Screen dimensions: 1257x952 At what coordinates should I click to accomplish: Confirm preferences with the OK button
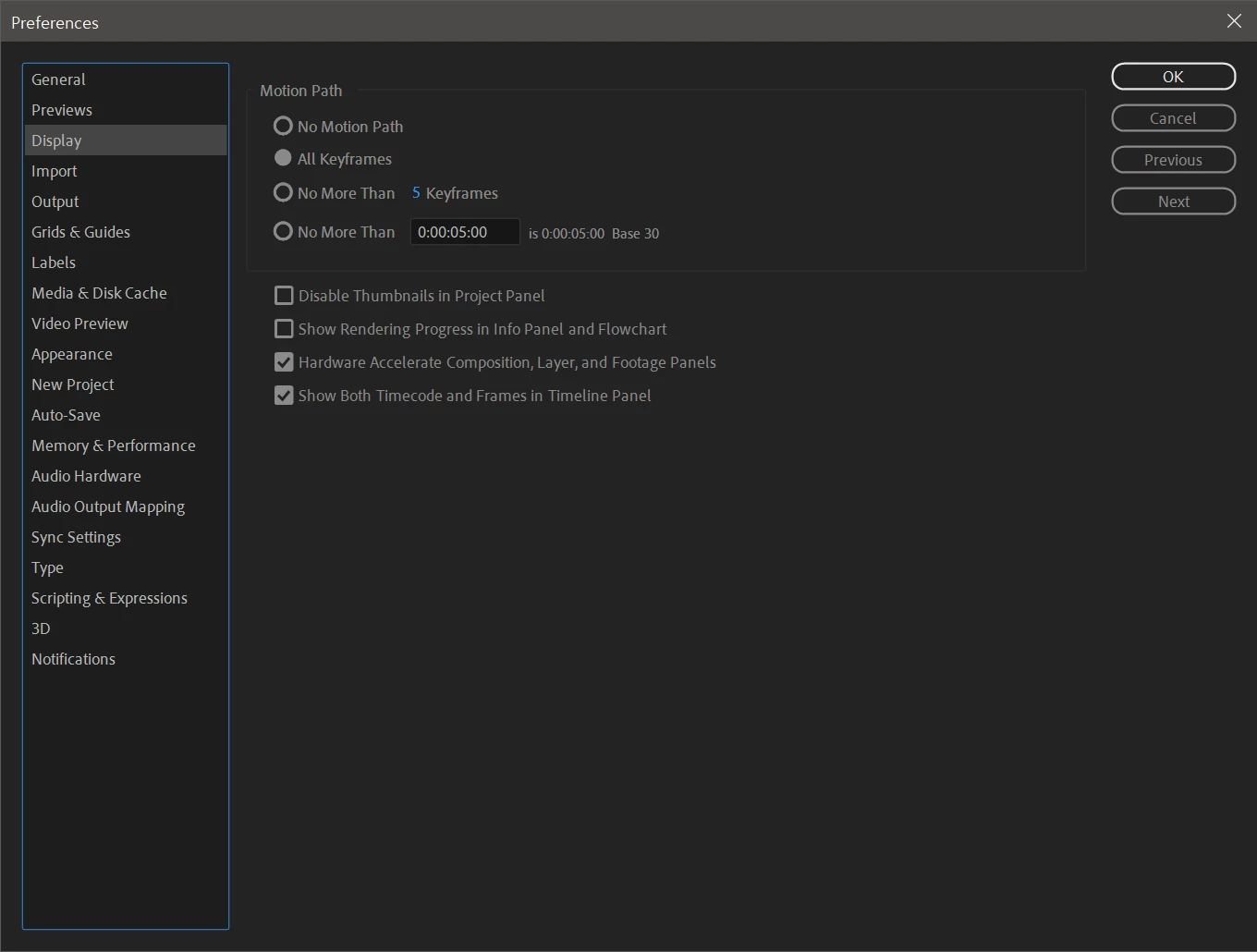point(1173,77)
